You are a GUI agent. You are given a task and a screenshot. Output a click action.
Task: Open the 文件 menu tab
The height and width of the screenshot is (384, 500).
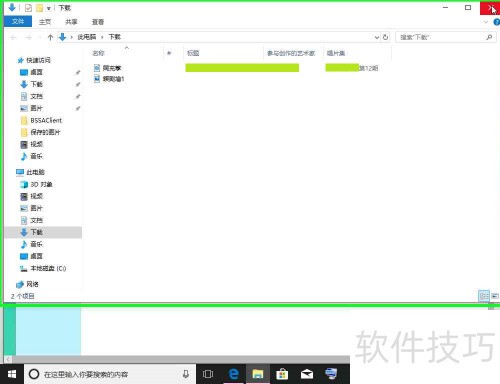pyautogui.click(x=18, y=22)
